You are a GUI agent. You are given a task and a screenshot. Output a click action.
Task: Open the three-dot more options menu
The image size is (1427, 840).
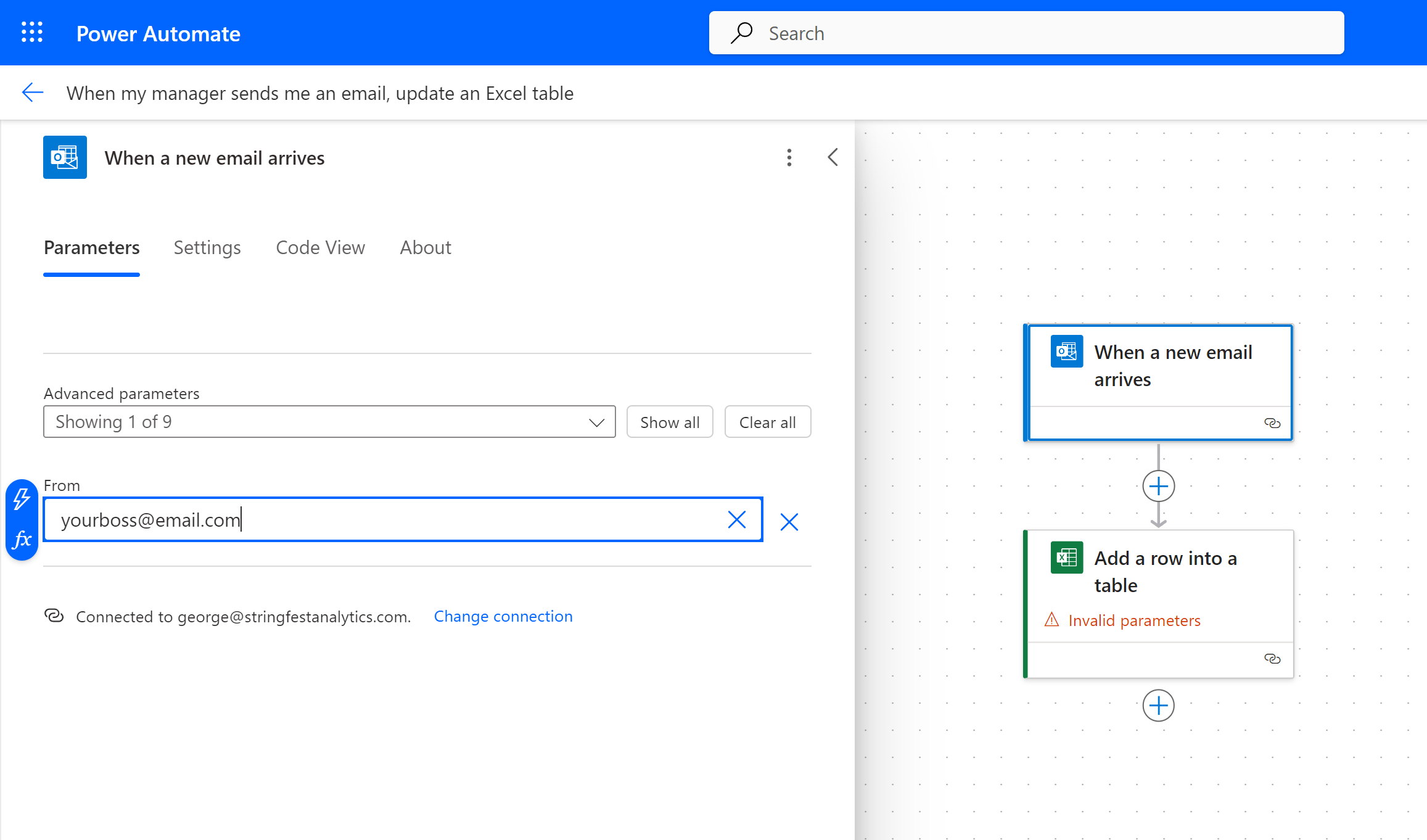(789, 158)
